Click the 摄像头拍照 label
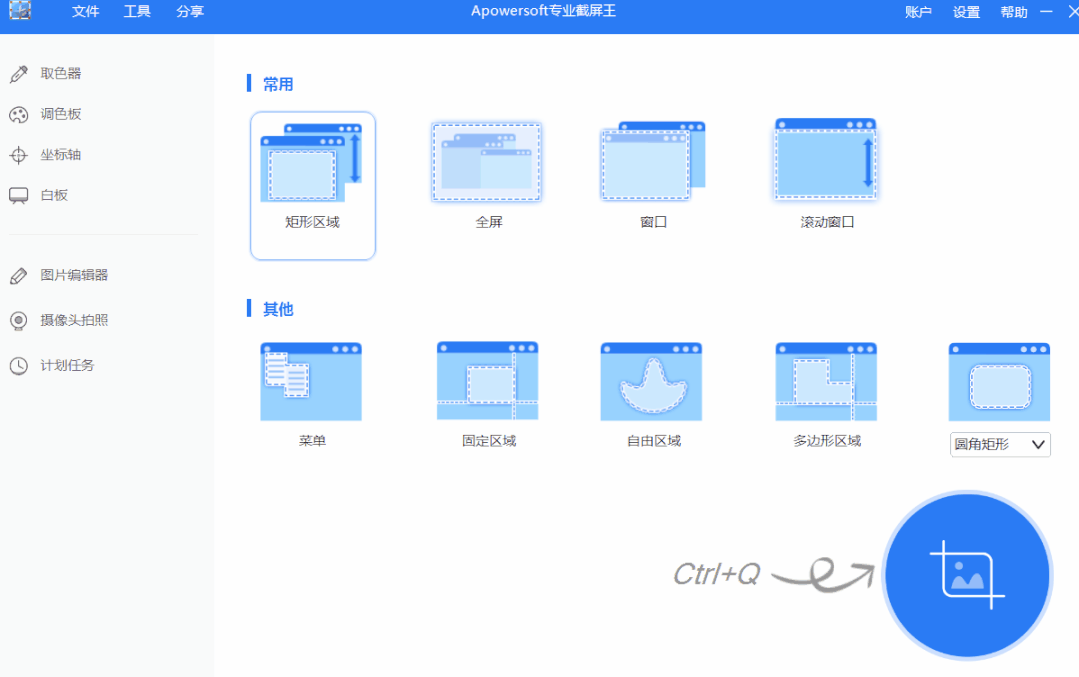 [74, 320]
